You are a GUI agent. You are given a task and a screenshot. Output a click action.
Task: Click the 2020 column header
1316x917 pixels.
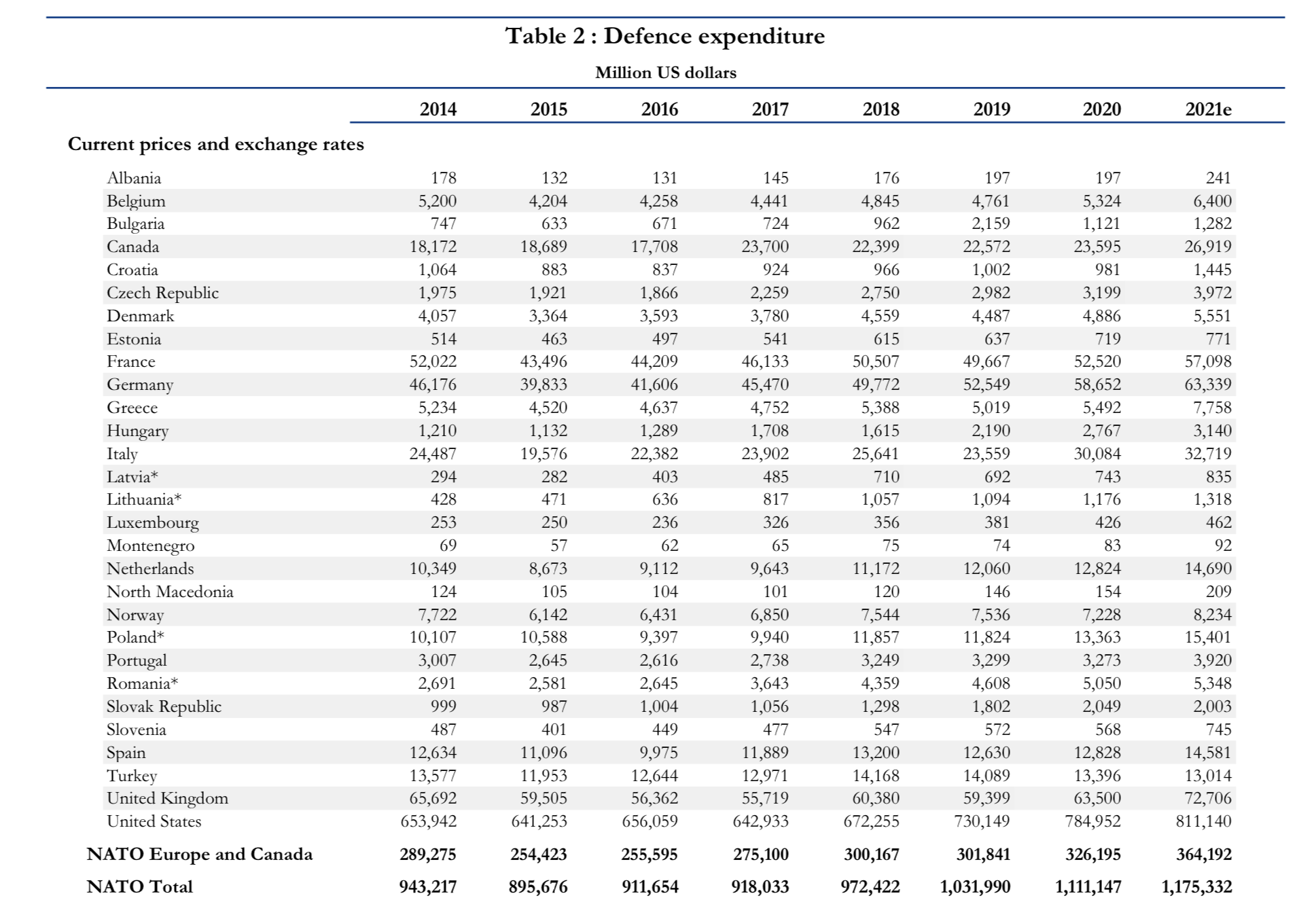coord(1102,109)
